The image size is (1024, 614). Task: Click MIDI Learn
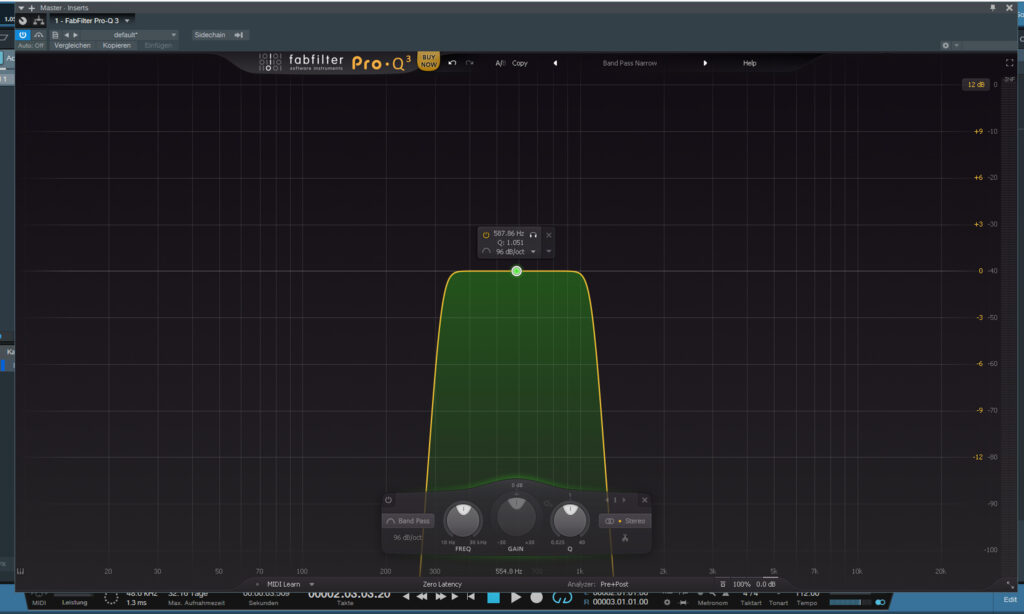[x=283, y=585]
